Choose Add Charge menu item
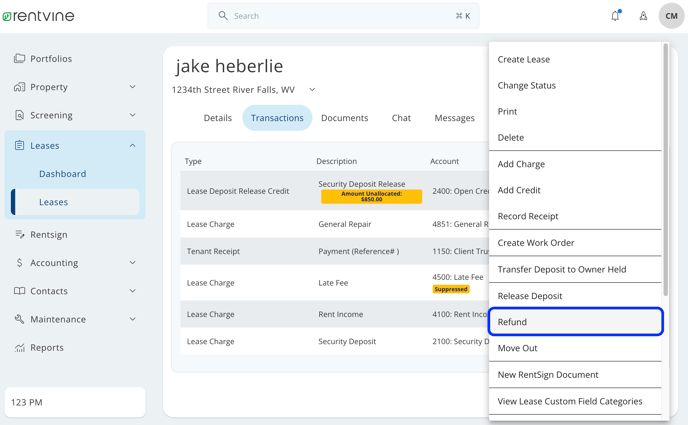The height and width of the screenshot is (425, 688). [575, 164]
